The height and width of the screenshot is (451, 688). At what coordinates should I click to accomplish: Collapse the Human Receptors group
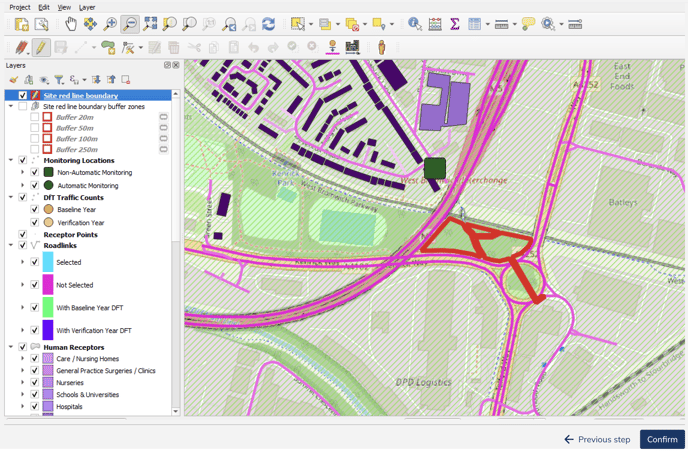pos(11,347)
